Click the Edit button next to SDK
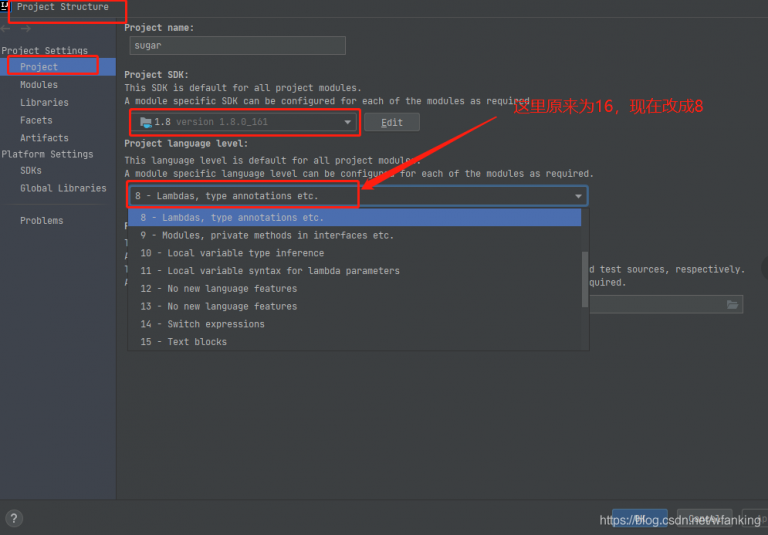768x535 pixels. click(391, 122)
